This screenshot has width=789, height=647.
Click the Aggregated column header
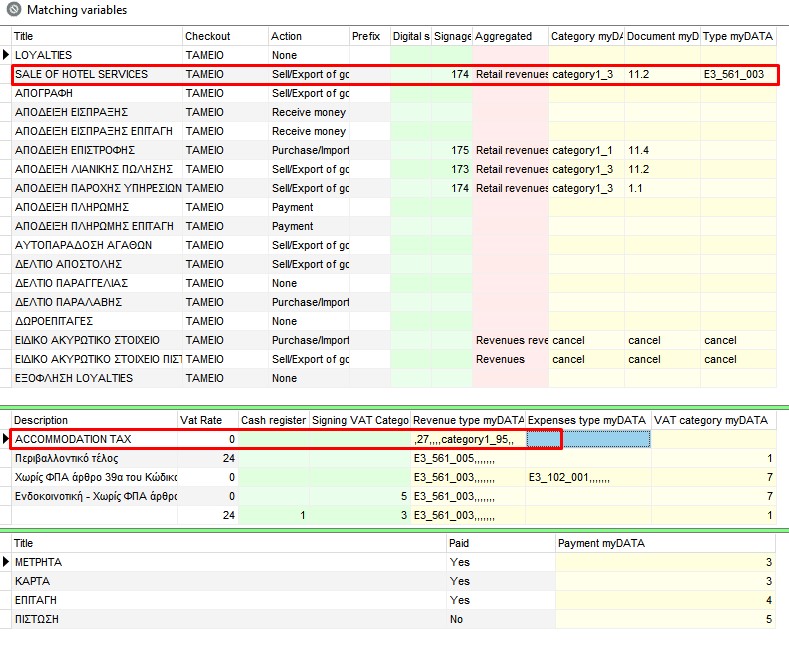(510, 36)
